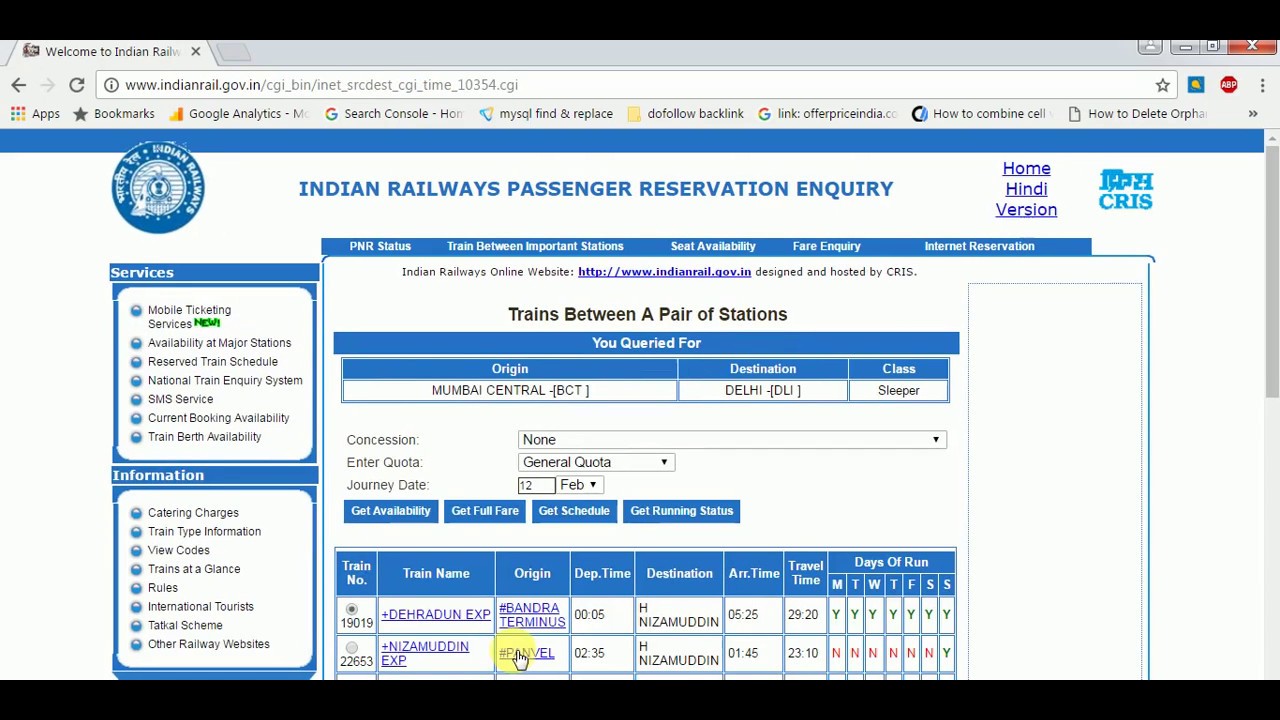Open a new browser tab
Viewport: 1280px width, 720px height.
pos(233,51)
